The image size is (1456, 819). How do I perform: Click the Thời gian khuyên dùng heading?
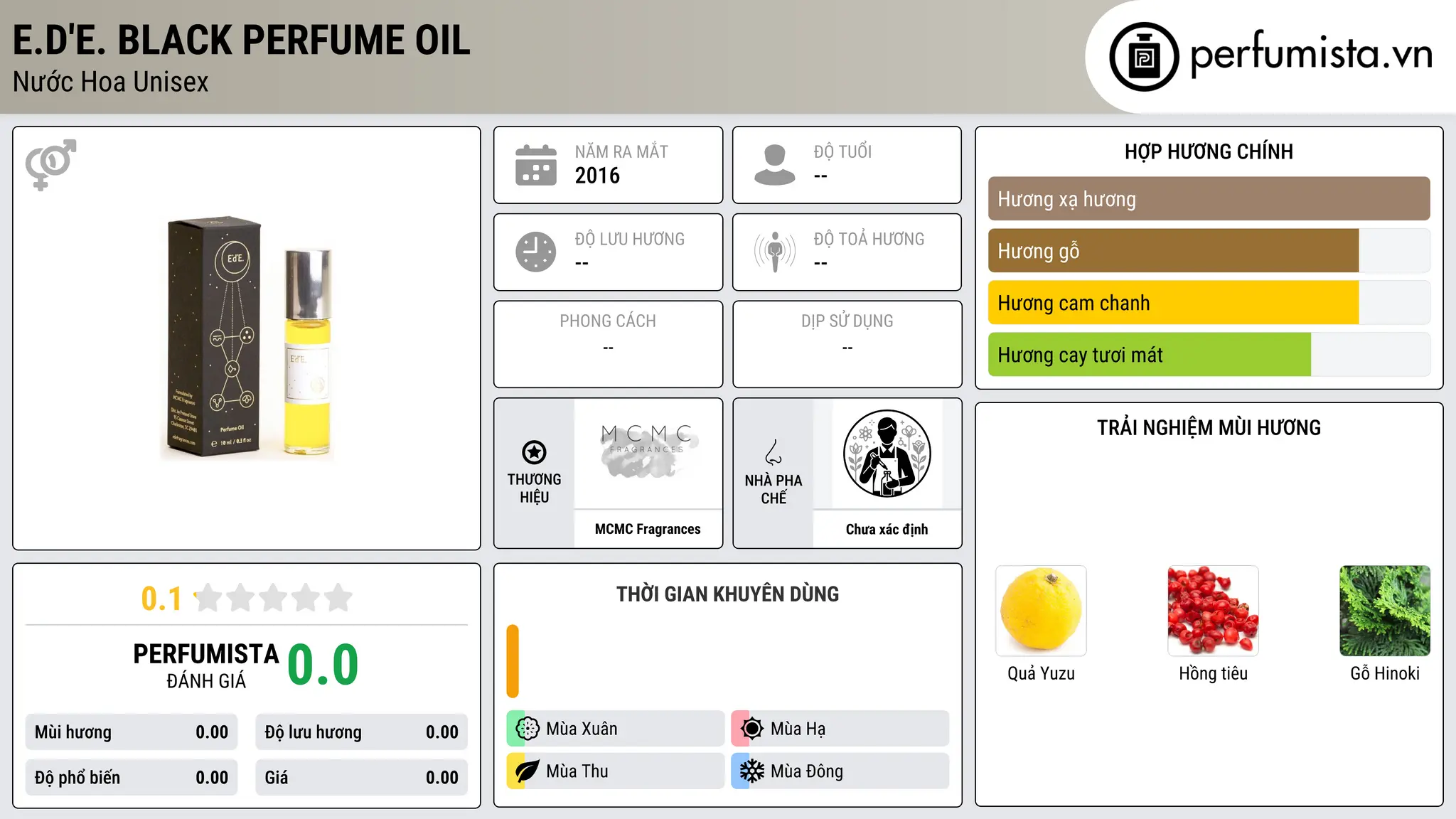(x=727, y=594)
